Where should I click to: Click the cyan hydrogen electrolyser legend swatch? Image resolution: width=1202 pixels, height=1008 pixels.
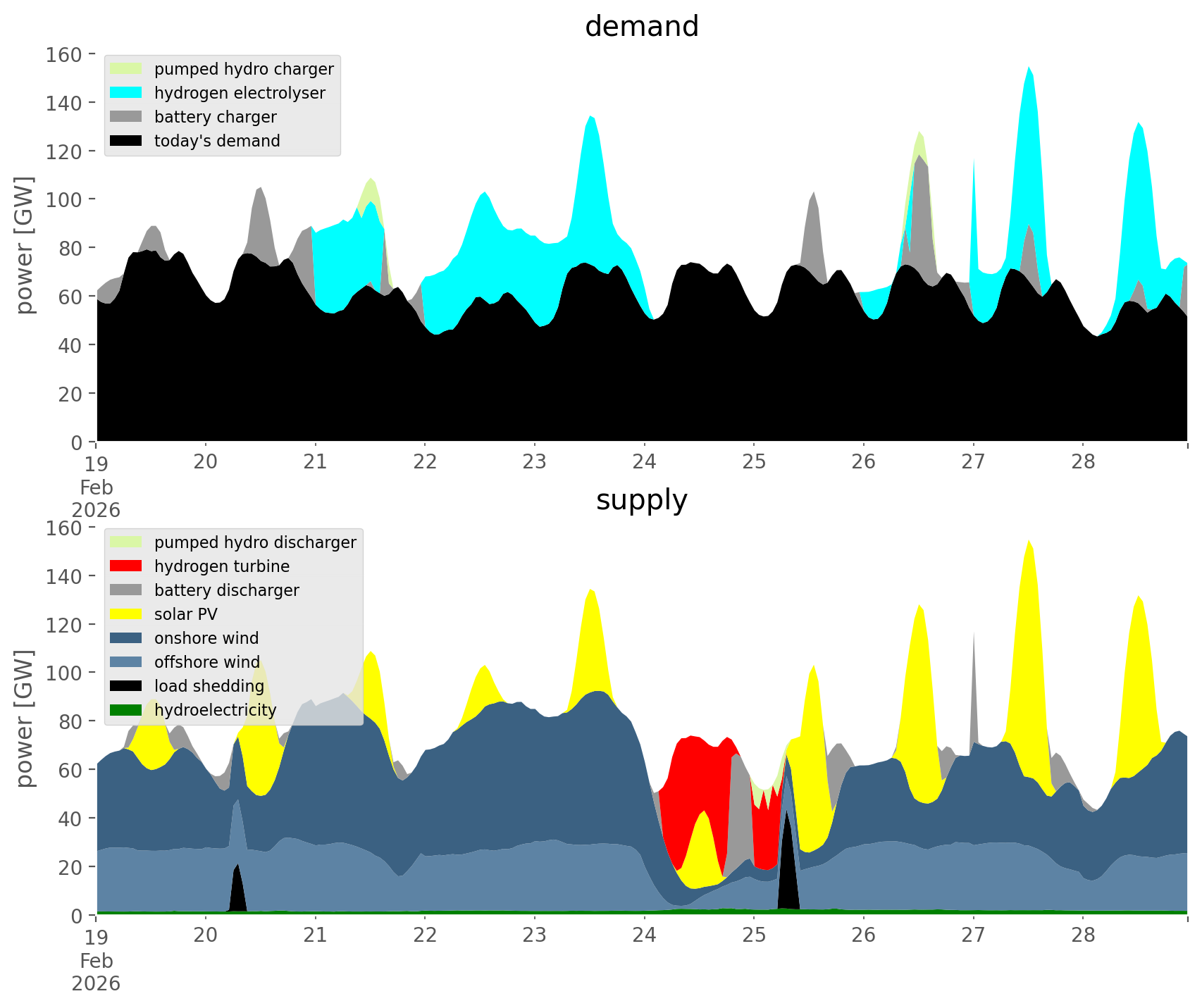(x=126, y=93)
